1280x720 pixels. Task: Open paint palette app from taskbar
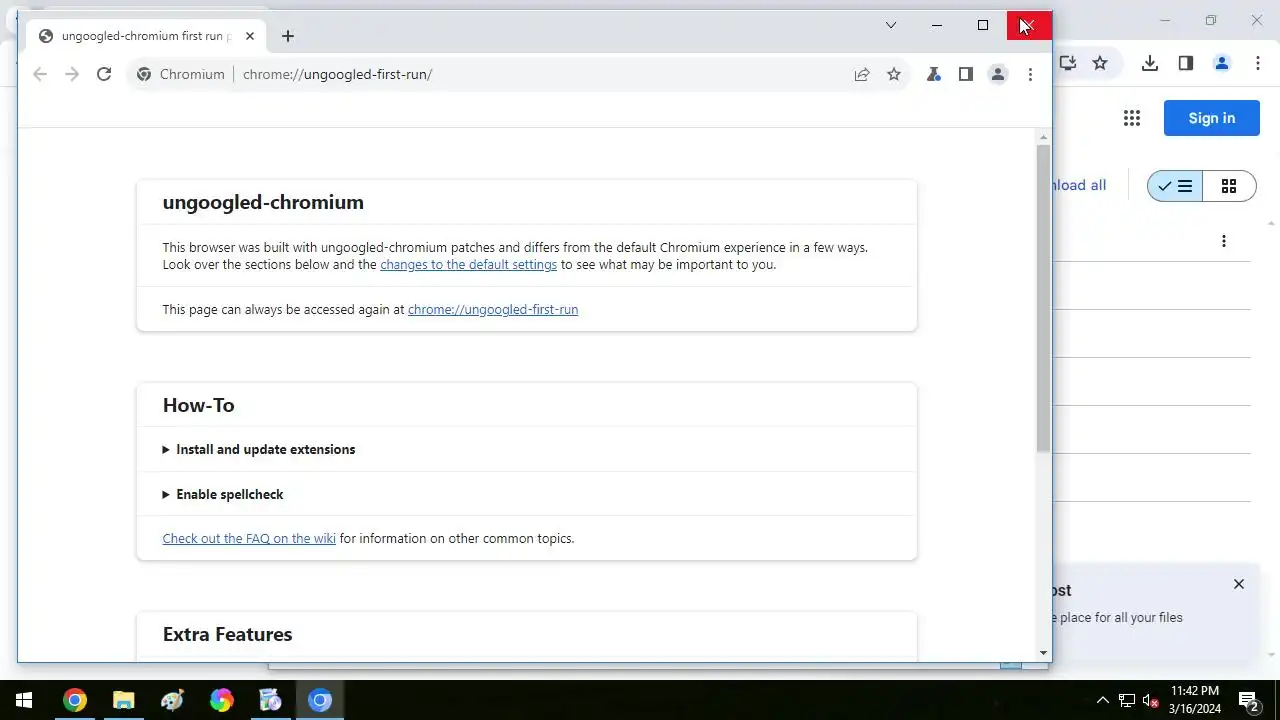coord(173,700)
